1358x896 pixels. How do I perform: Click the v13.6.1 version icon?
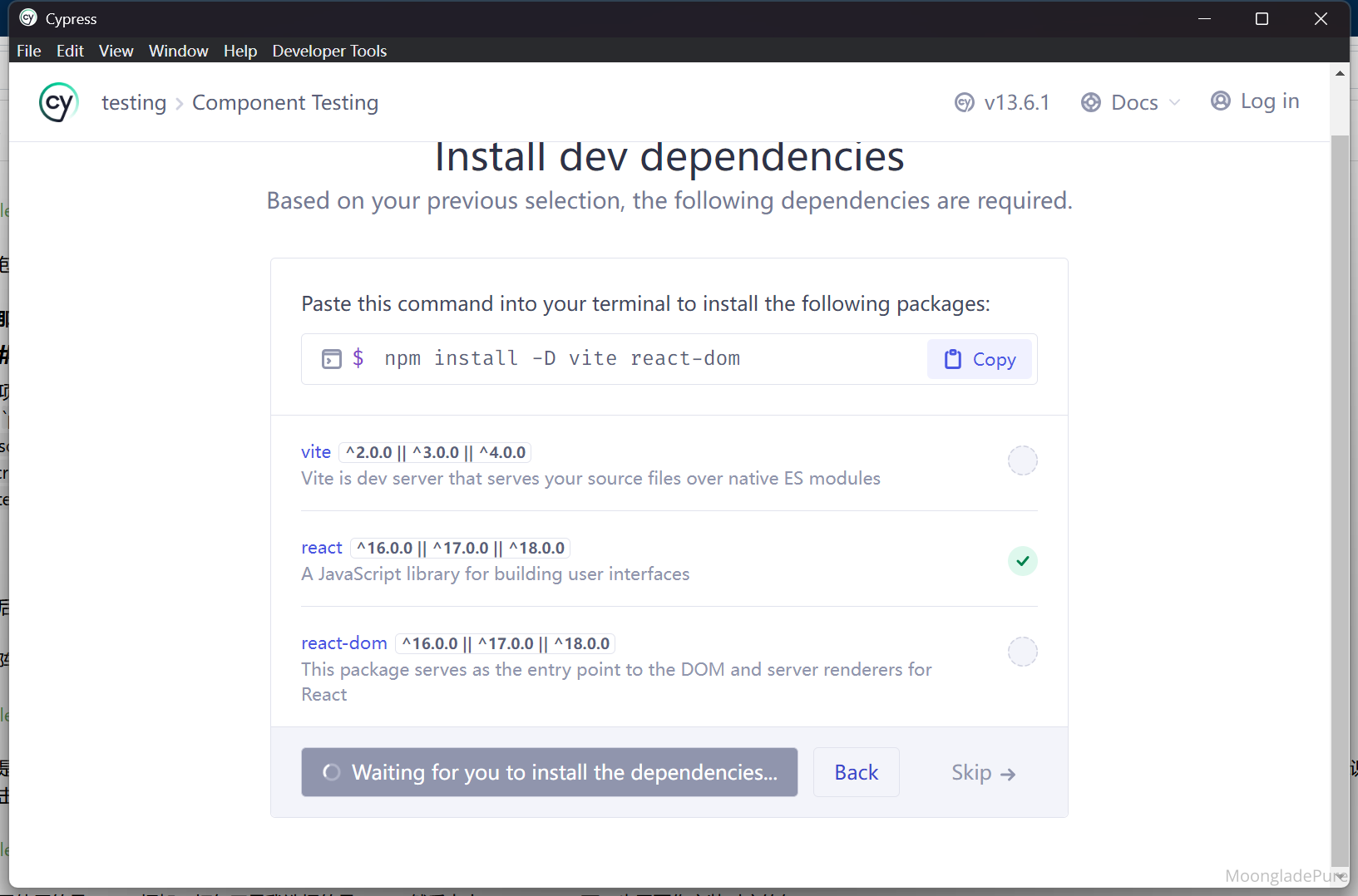point(964,102)
